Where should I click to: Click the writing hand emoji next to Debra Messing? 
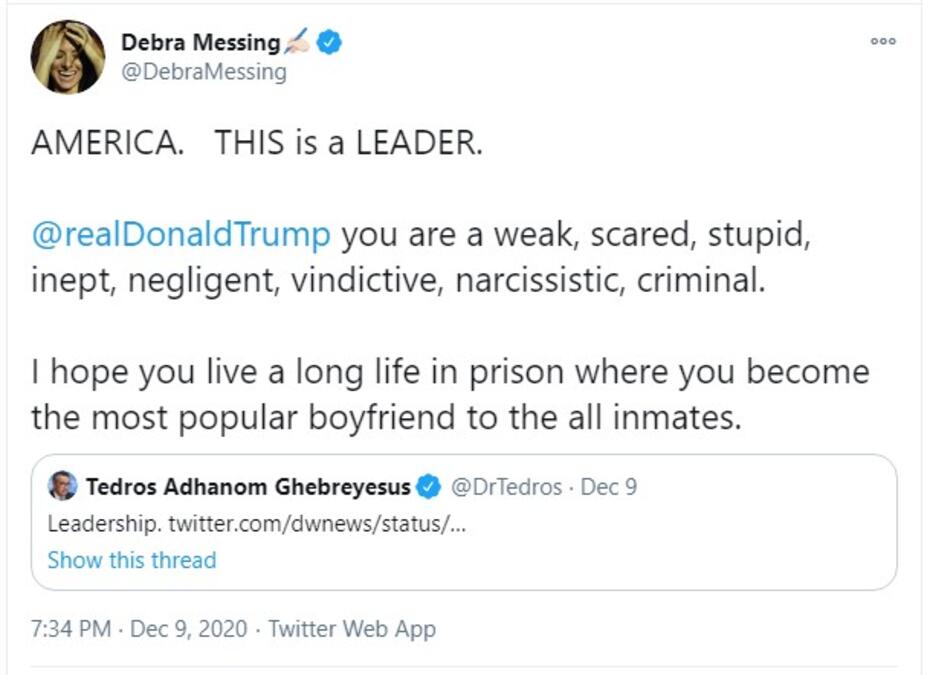298,42
